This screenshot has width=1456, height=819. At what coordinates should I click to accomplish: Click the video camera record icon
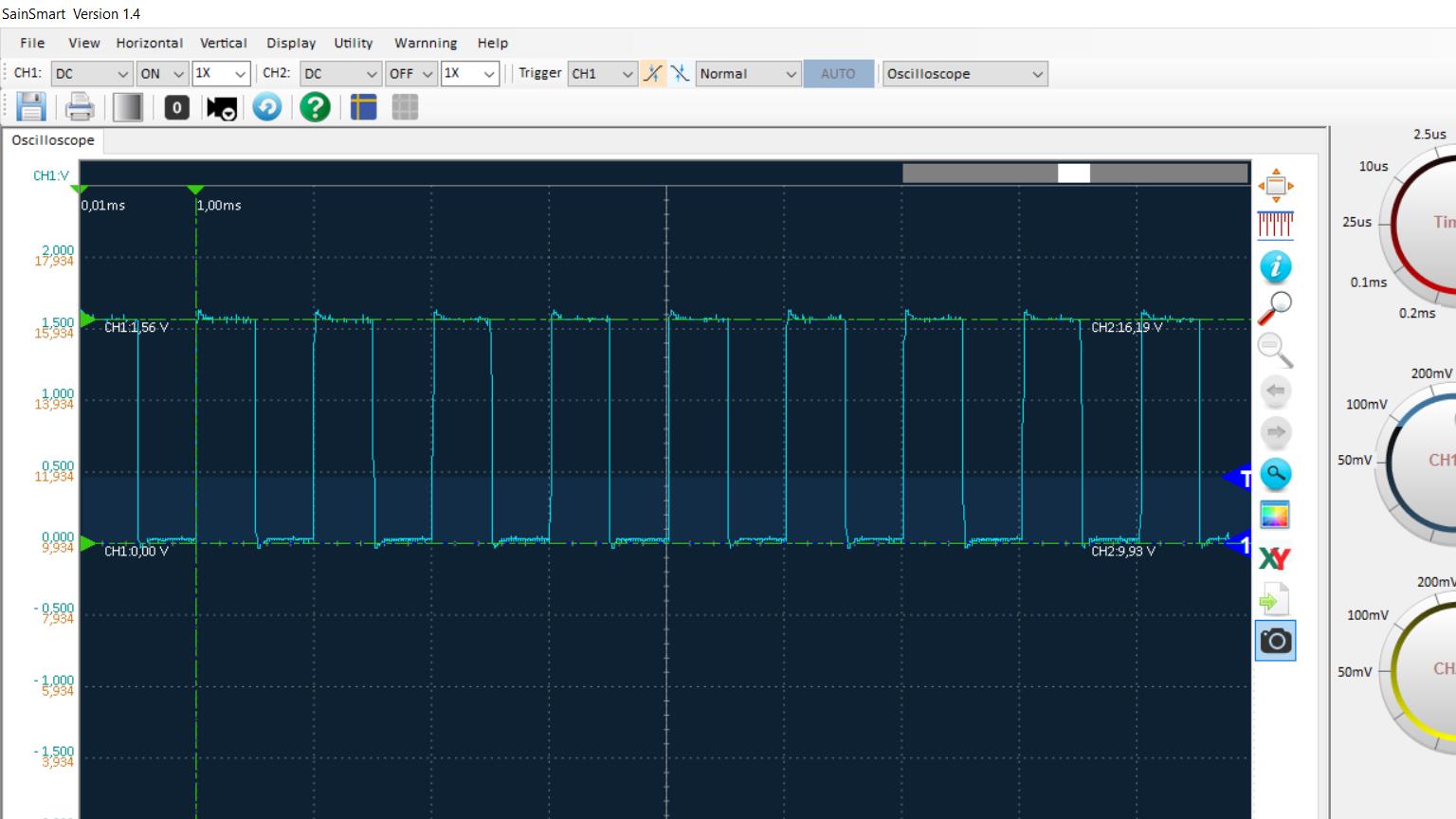click(222, 108)
